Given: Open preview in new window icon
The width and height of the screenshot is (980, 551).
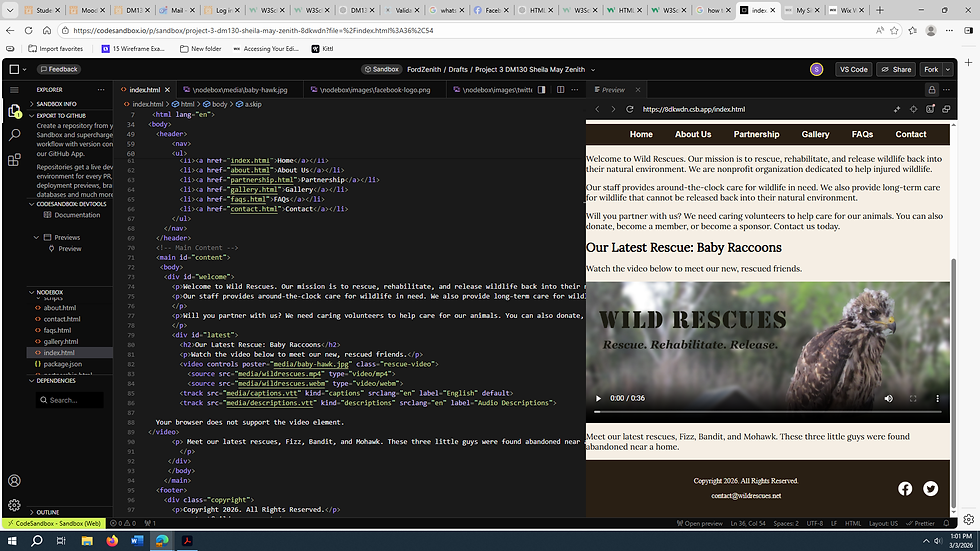Looking at the screenshot, I should pyautogui.click(x=946, y=109).
